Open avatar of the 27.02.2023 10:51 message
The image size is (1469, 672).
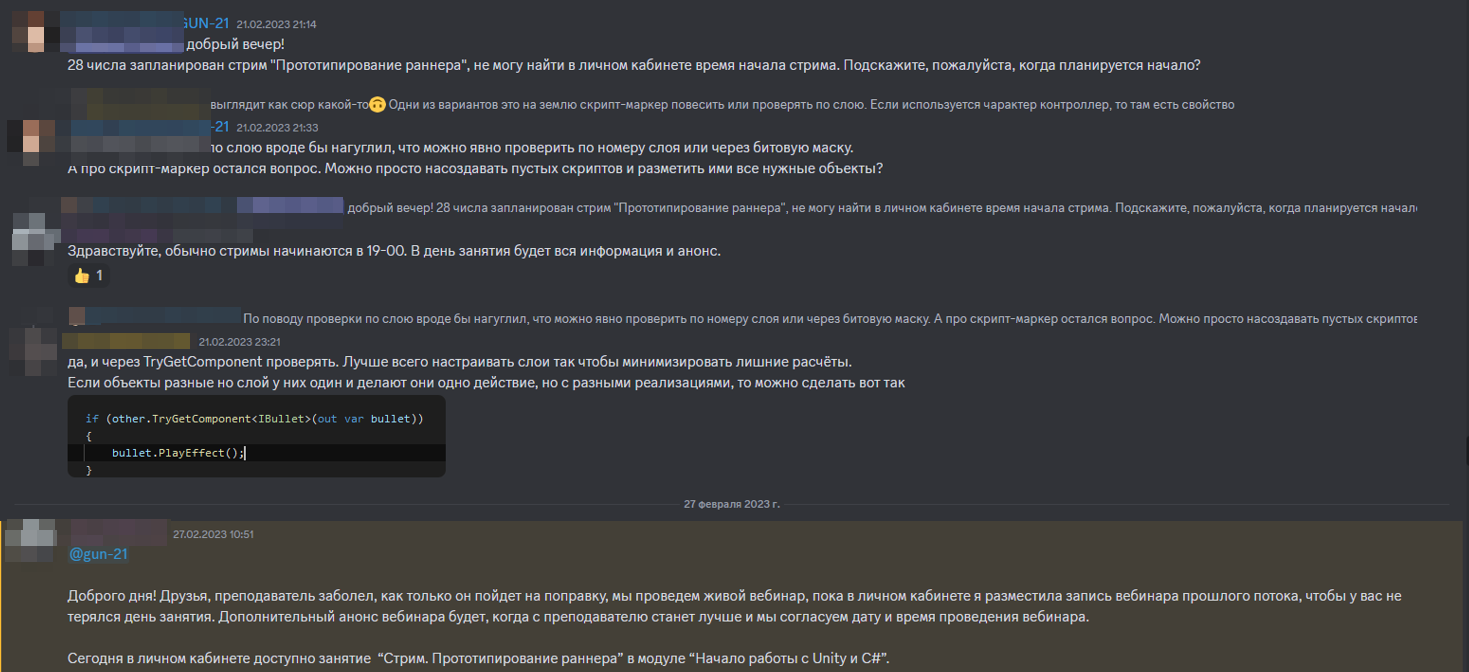pos(32,542)
